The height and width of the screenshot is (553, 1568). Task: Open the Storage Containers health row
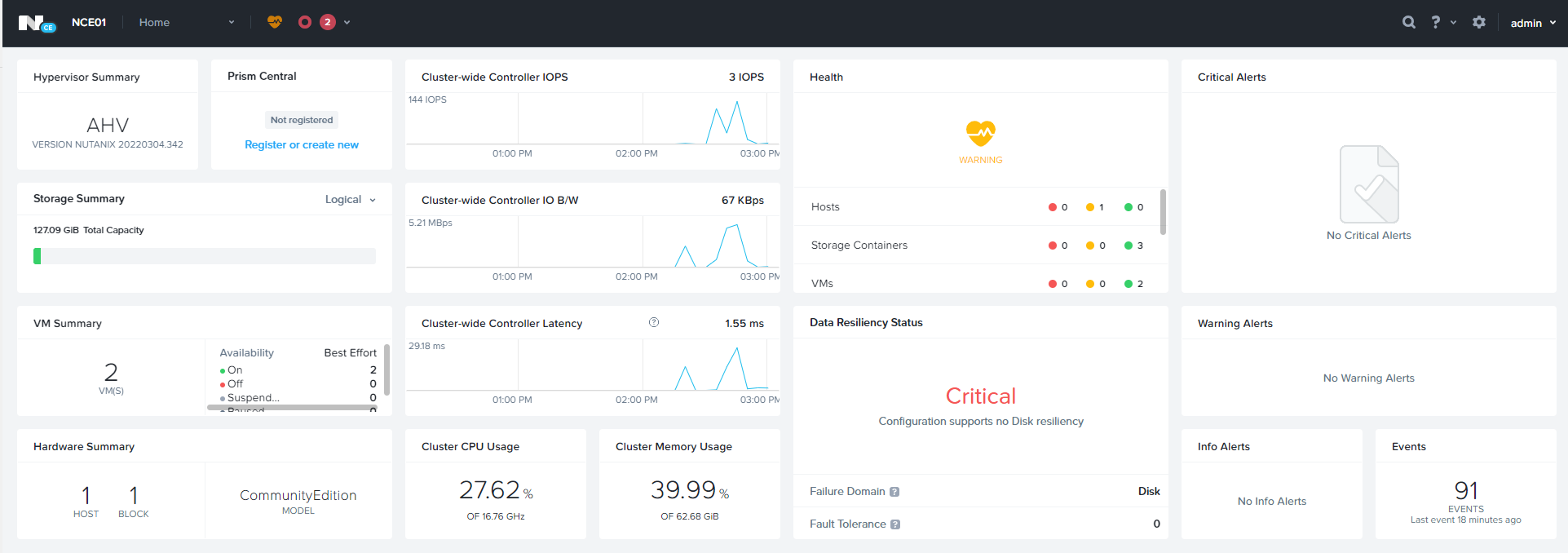click(x=859, y=246)
